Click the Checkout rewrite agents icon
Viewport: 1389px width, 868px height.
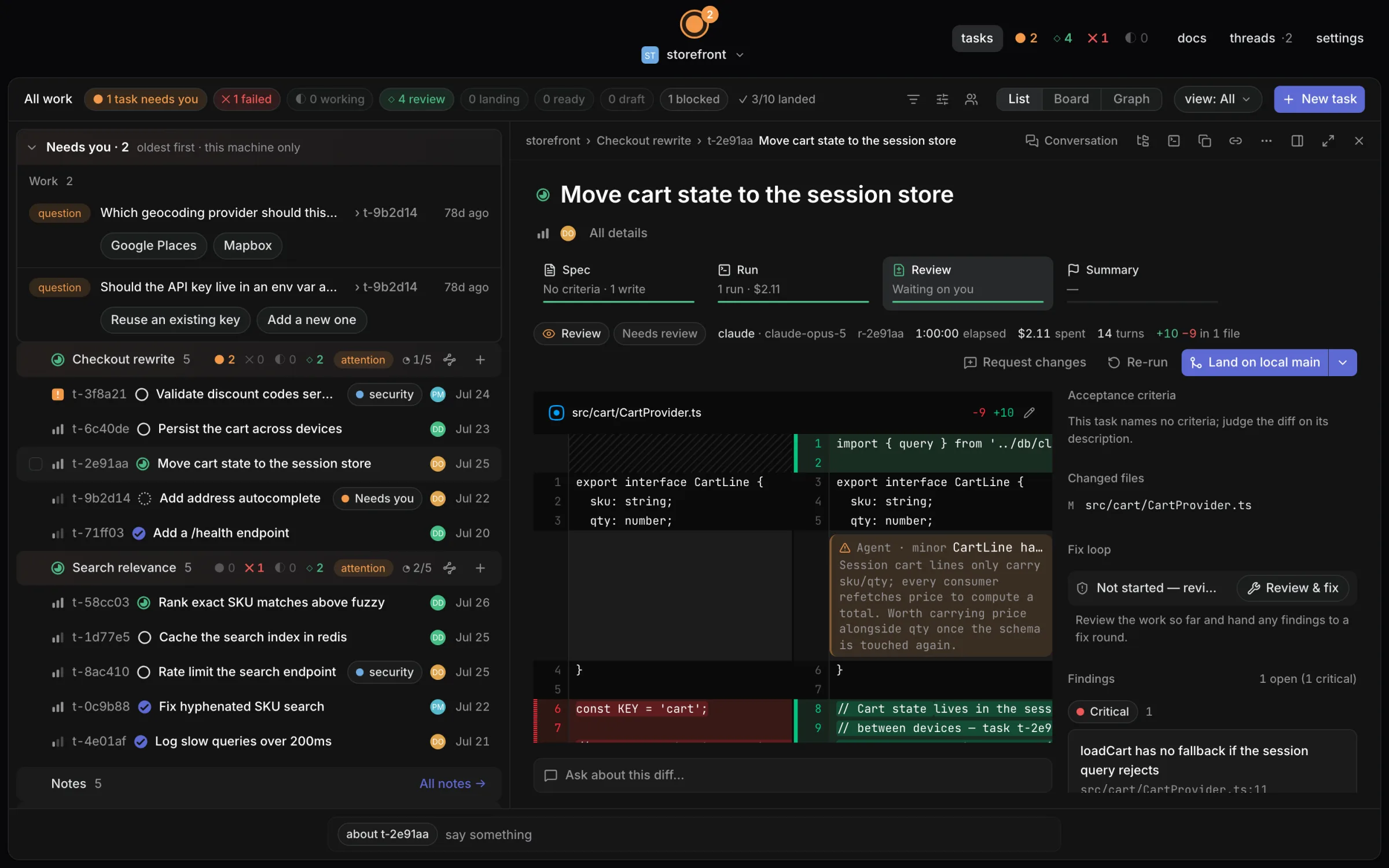(449, 359)
